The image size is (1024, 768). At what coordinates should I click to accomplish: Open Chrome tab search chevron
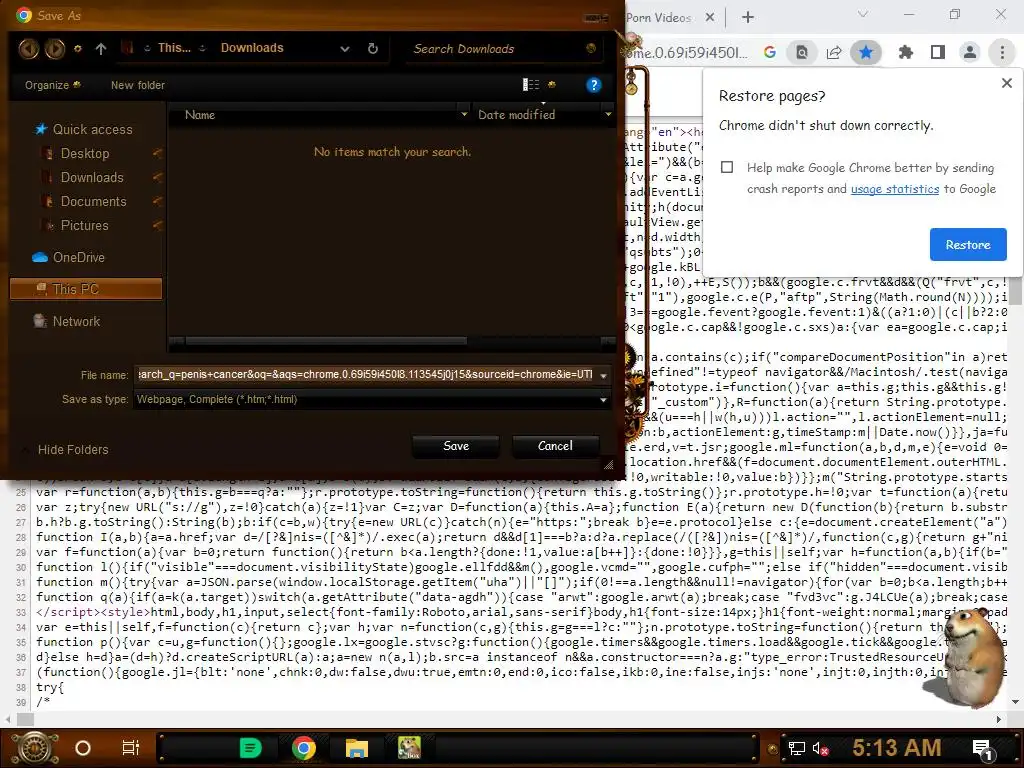point(863,14)
